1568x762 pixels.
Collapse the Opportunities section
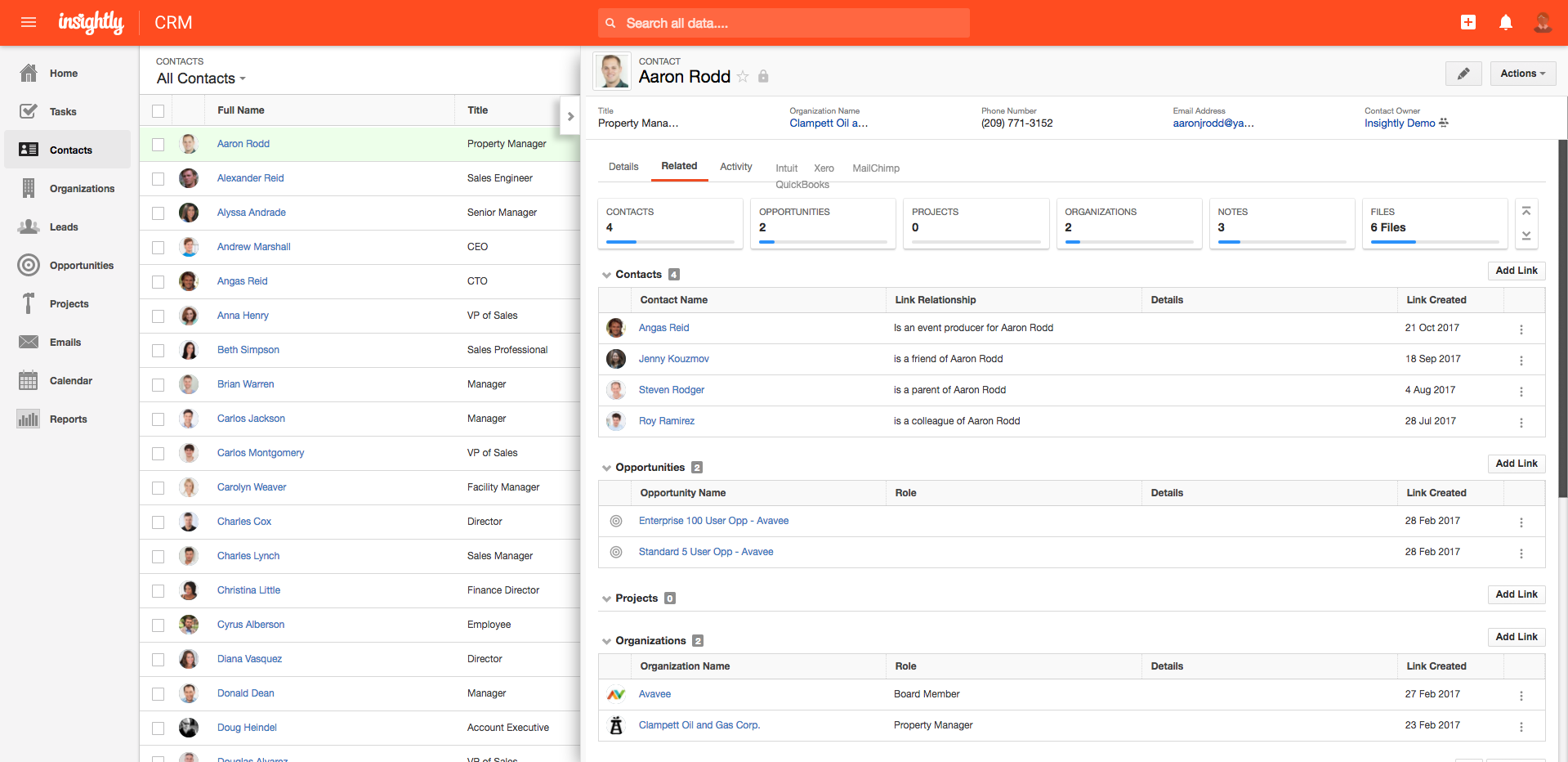click(x=605, y=467)
